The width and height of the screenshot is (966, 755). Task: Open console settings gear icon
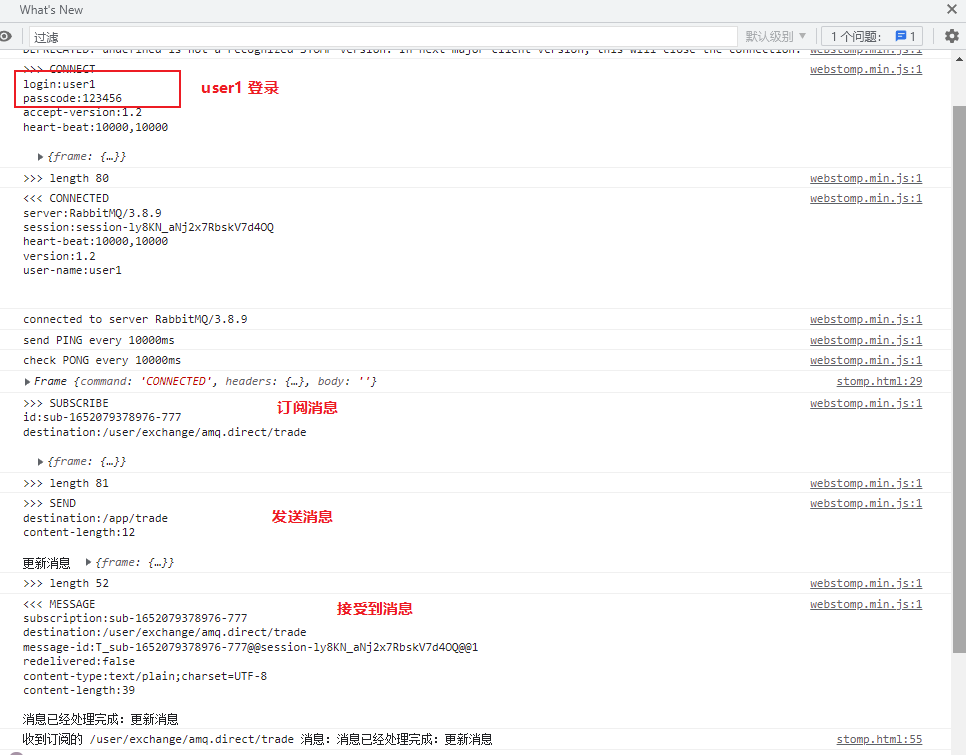coord(952,36)
